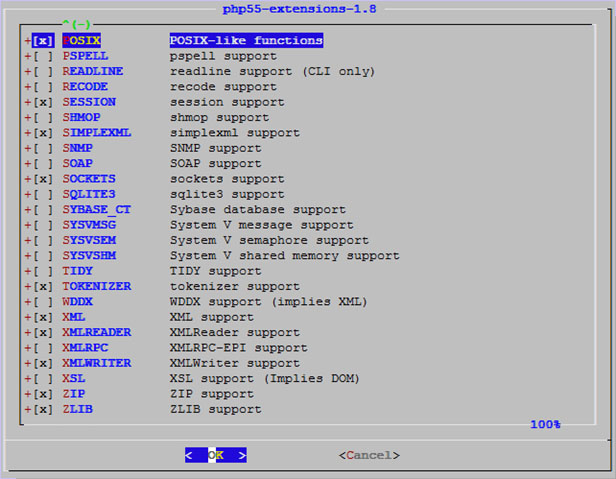Viewport: 616px width, 479px height.
Task: Uncheck the SIMPLEXML checkbox
Action: click(x=43, y=133)
